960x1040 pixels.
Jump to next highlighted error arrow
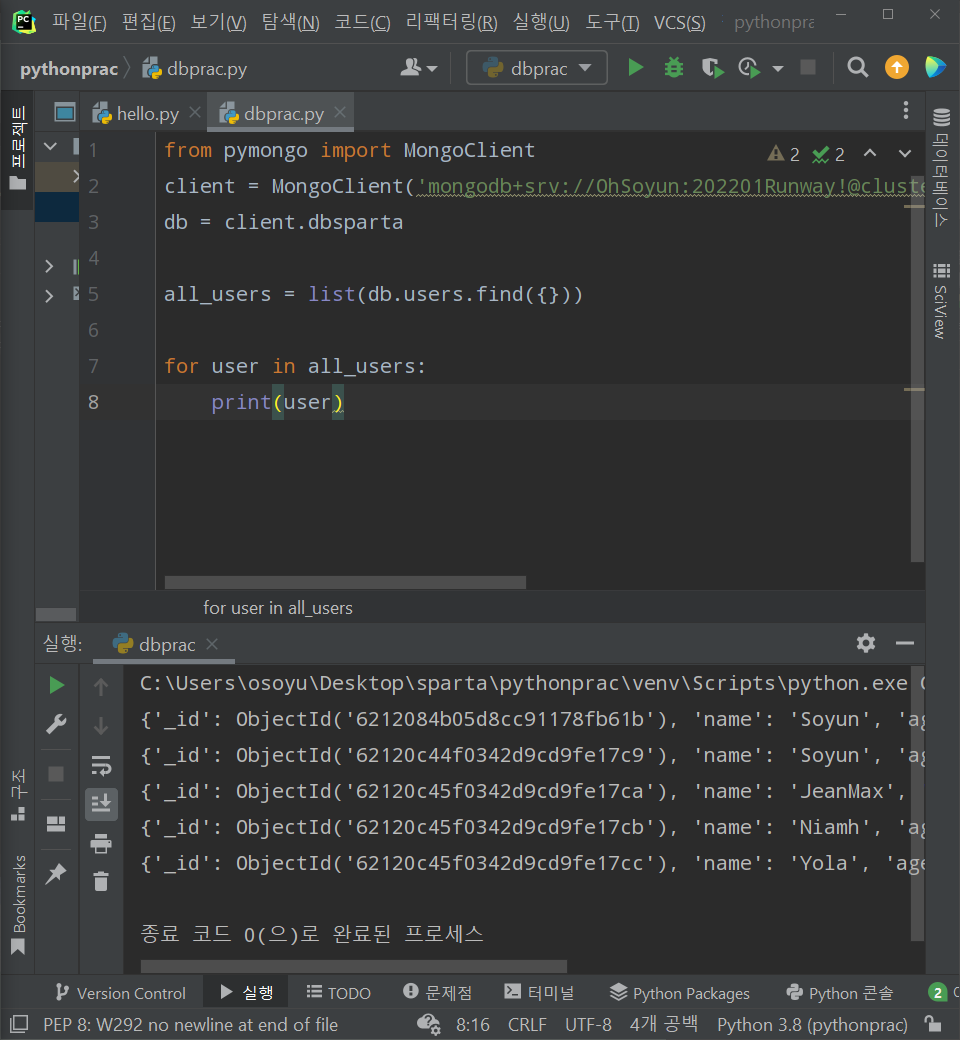[x=905, y=154]
